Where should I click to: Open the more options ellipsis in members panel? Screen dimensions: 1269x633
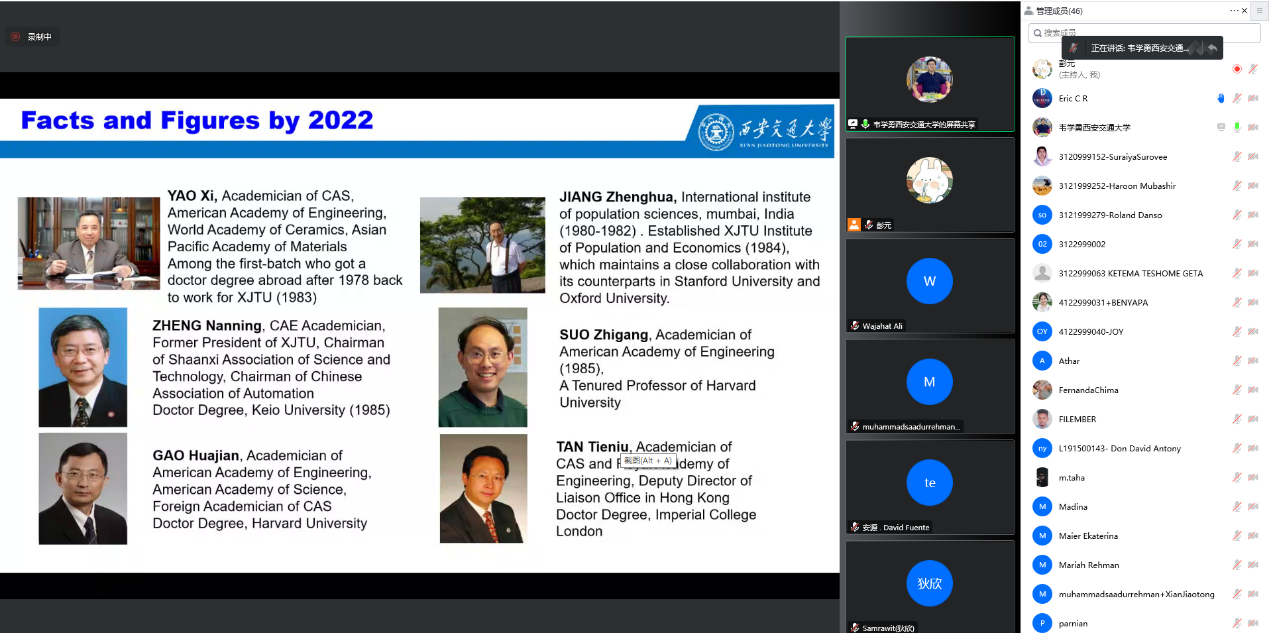1234,10
